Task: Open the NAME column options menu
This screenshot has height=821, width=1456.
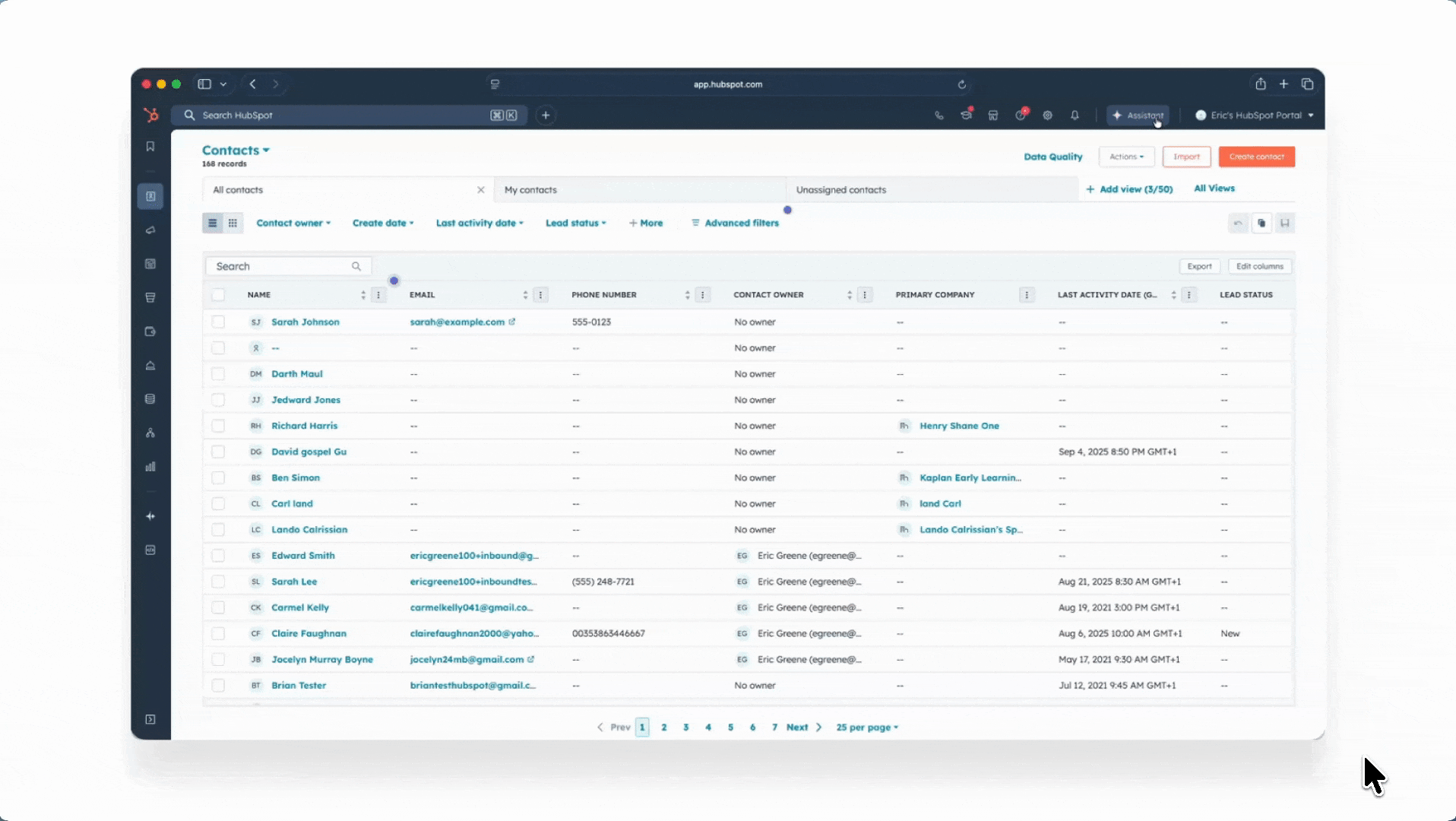Action: (x=378, y=295)
